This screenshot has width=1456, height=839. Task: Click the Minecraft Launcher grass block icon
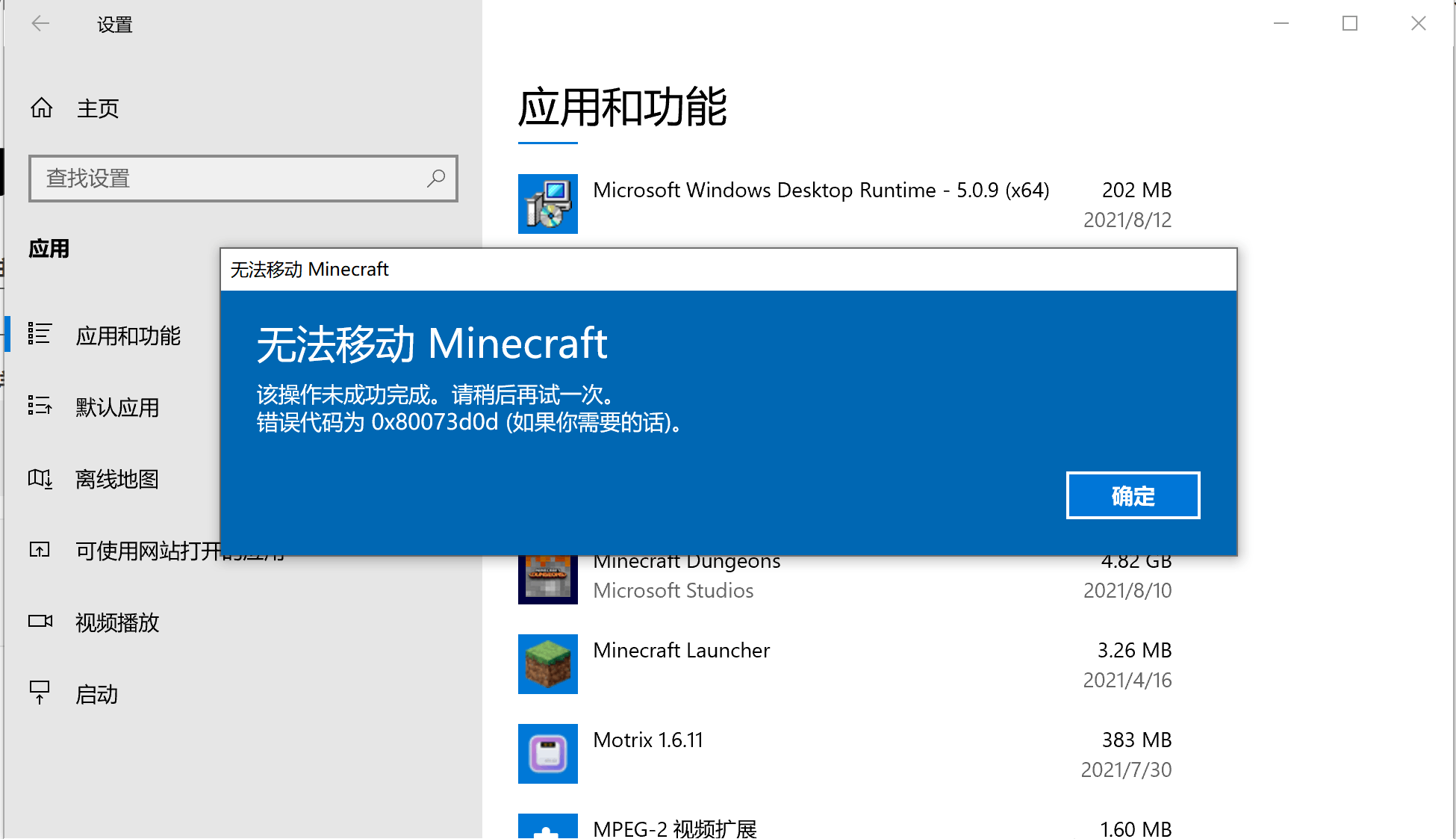[548, 664]
